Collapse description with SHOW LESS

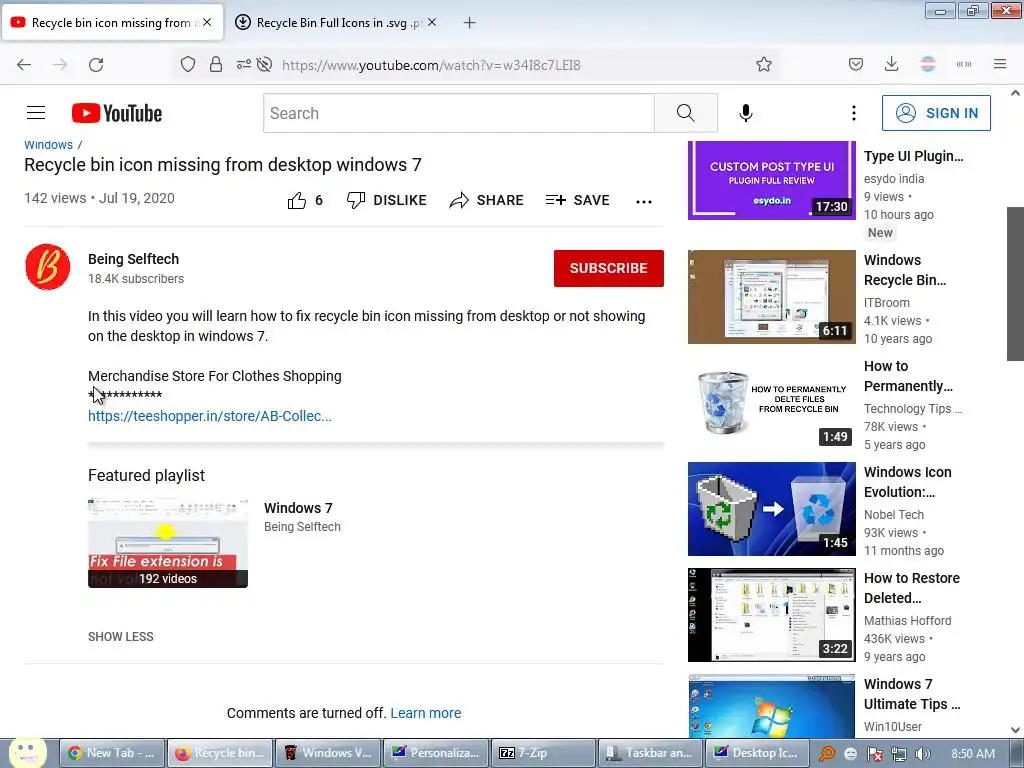pyautogui.click(x=121, y=637)
